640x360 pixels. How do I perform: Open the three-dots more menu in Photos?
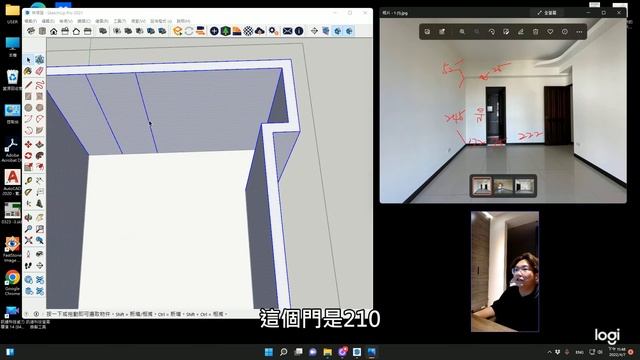point(579,31)
